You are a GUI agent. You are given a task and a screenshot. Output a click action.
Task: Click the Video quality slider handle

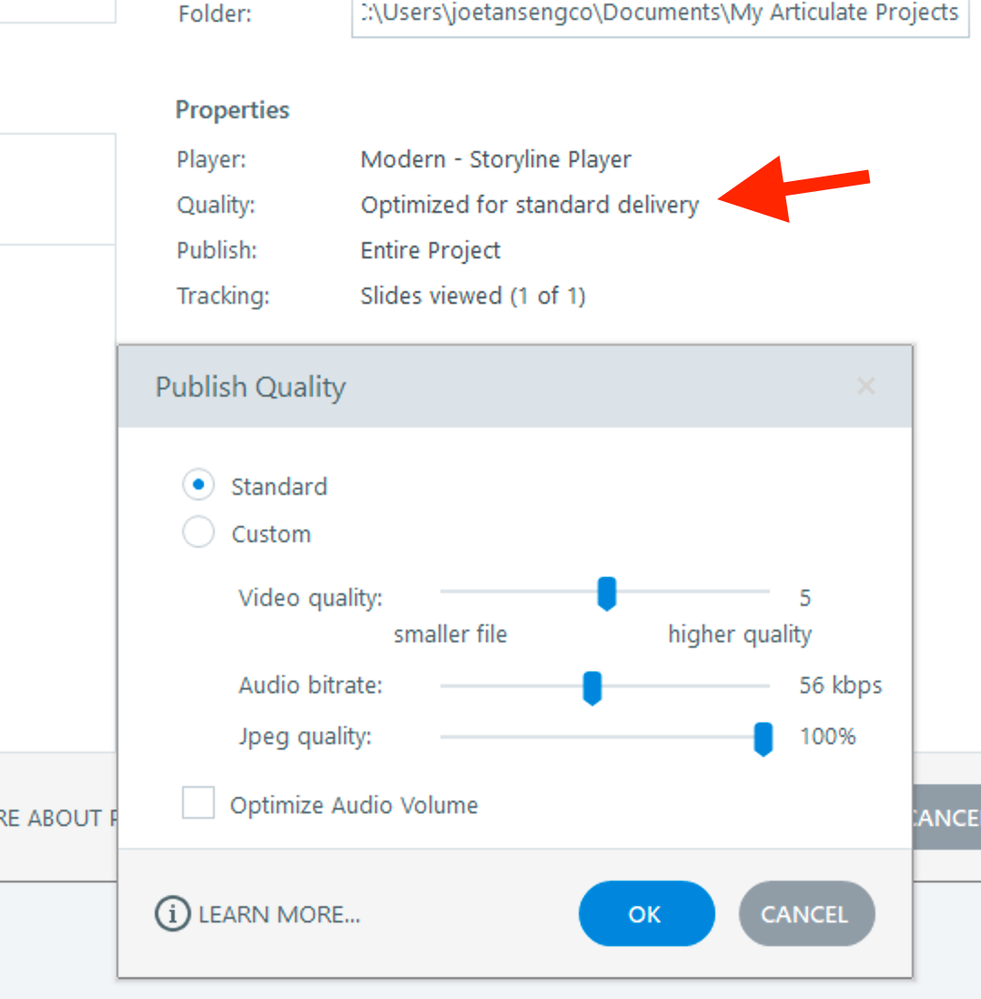click(606, 593)
